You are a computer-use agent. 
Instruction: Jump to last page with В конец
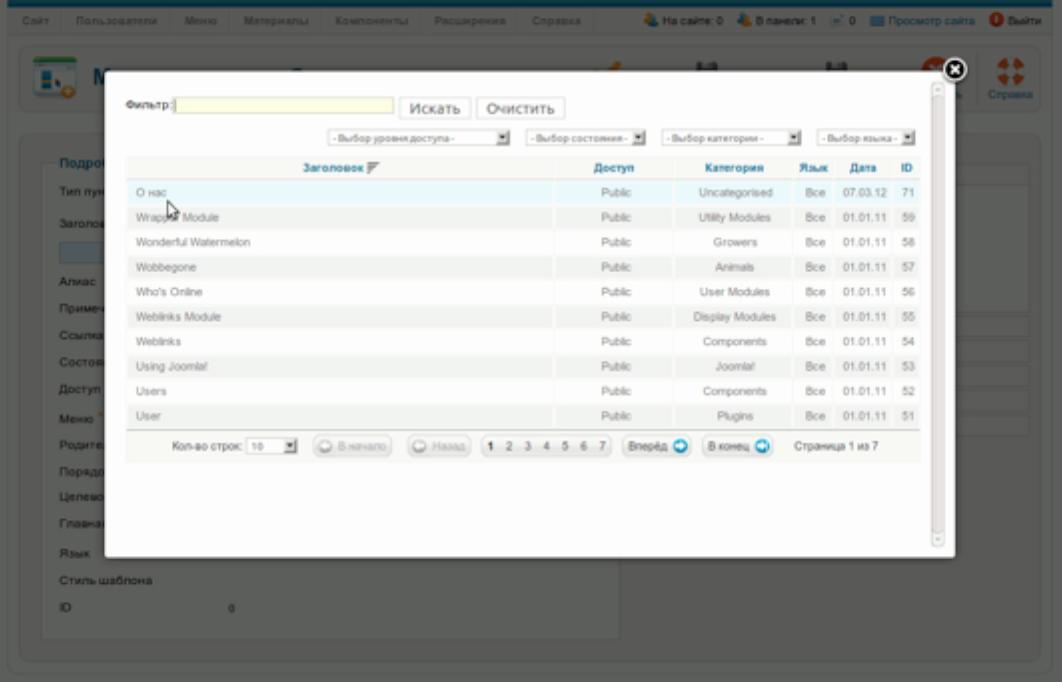tap(737, 446)
